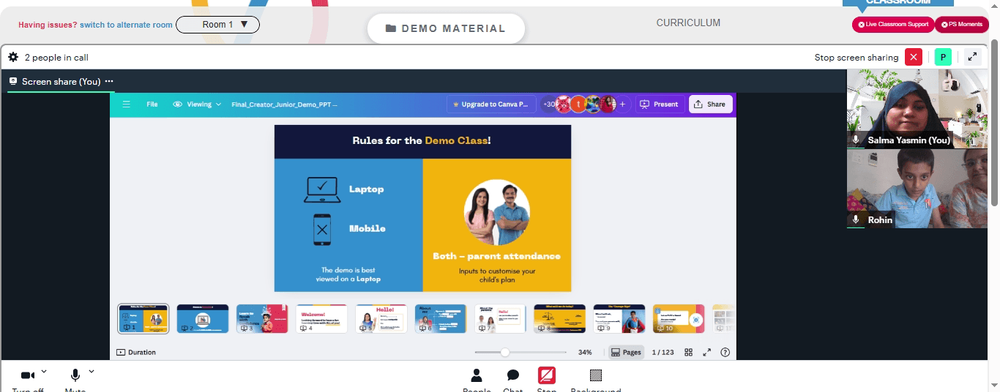Select page 1 thumbnail
Screen dimensions: 1000x392
click(x=143, y=319)
